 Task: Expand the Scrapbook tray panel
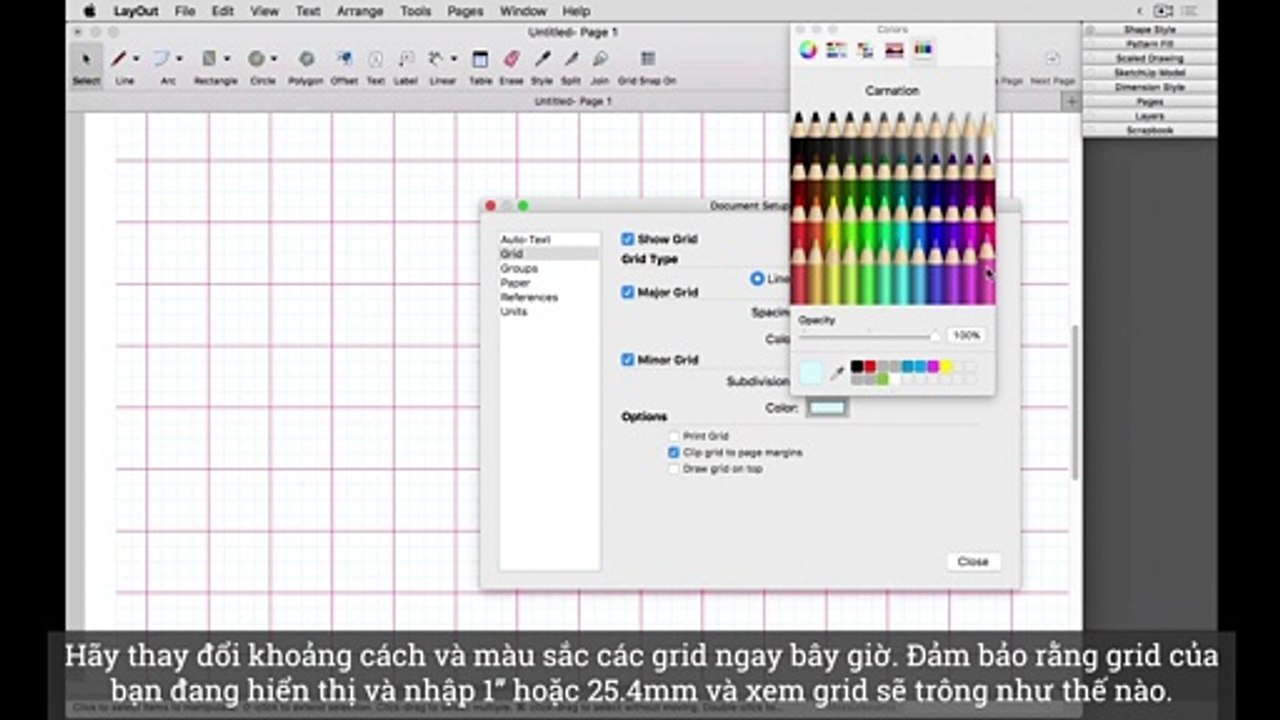click(x=1150, y=131)
